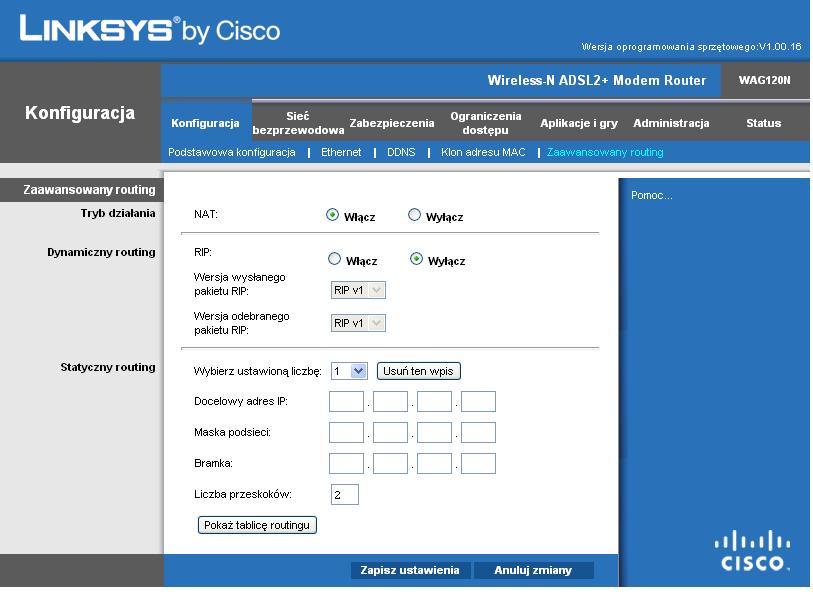Click the Pomoc... help link
Image resolution: width=813 pixels, height=596 pixels.
[651, 196]
